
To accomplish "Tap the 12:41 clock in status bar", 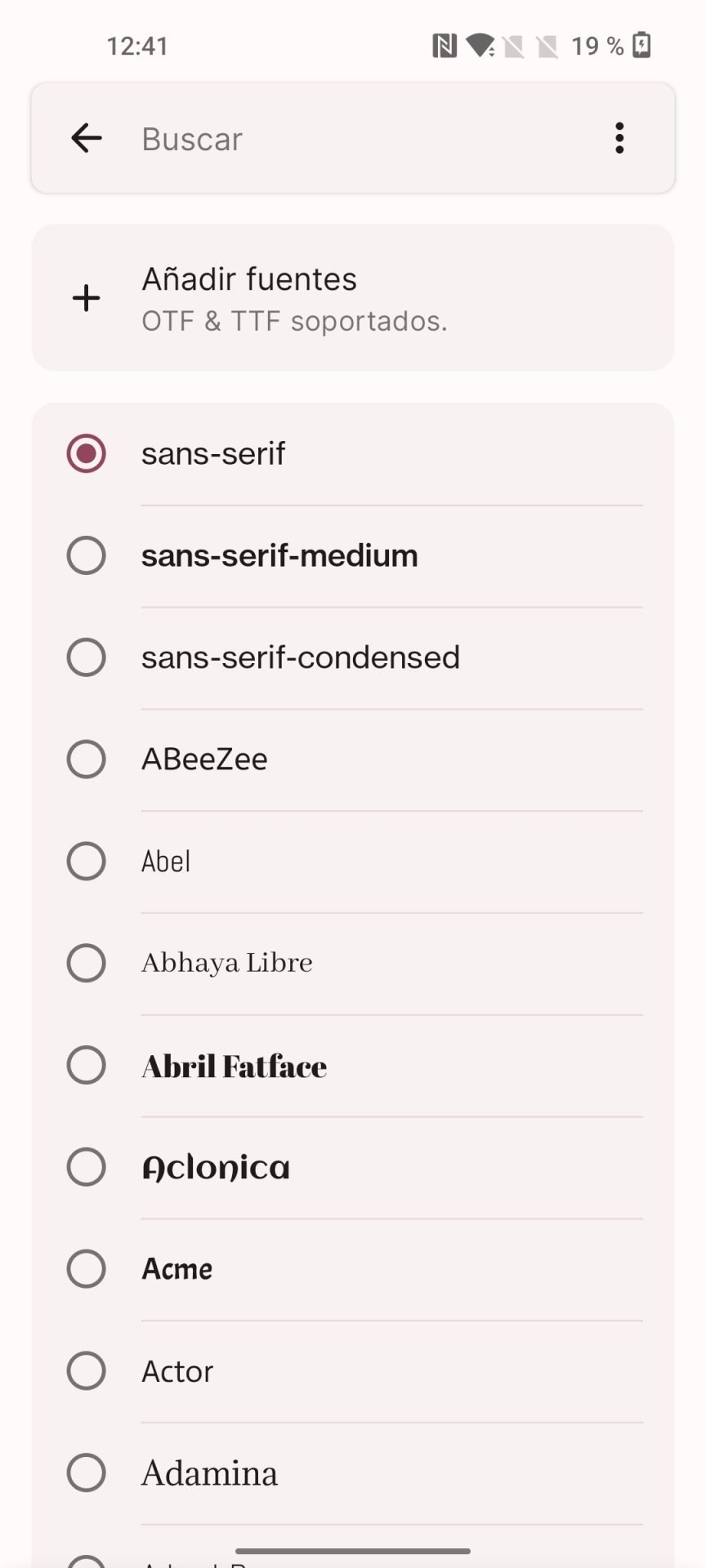I will [137, 46].
